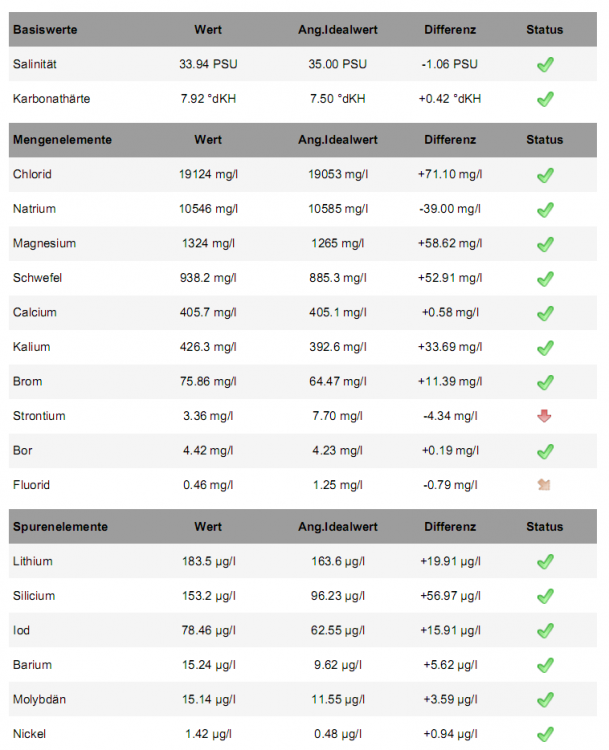The image size is (609, 750).
Task: Click the Calcium row status checkmark
Action: (545, 313)
